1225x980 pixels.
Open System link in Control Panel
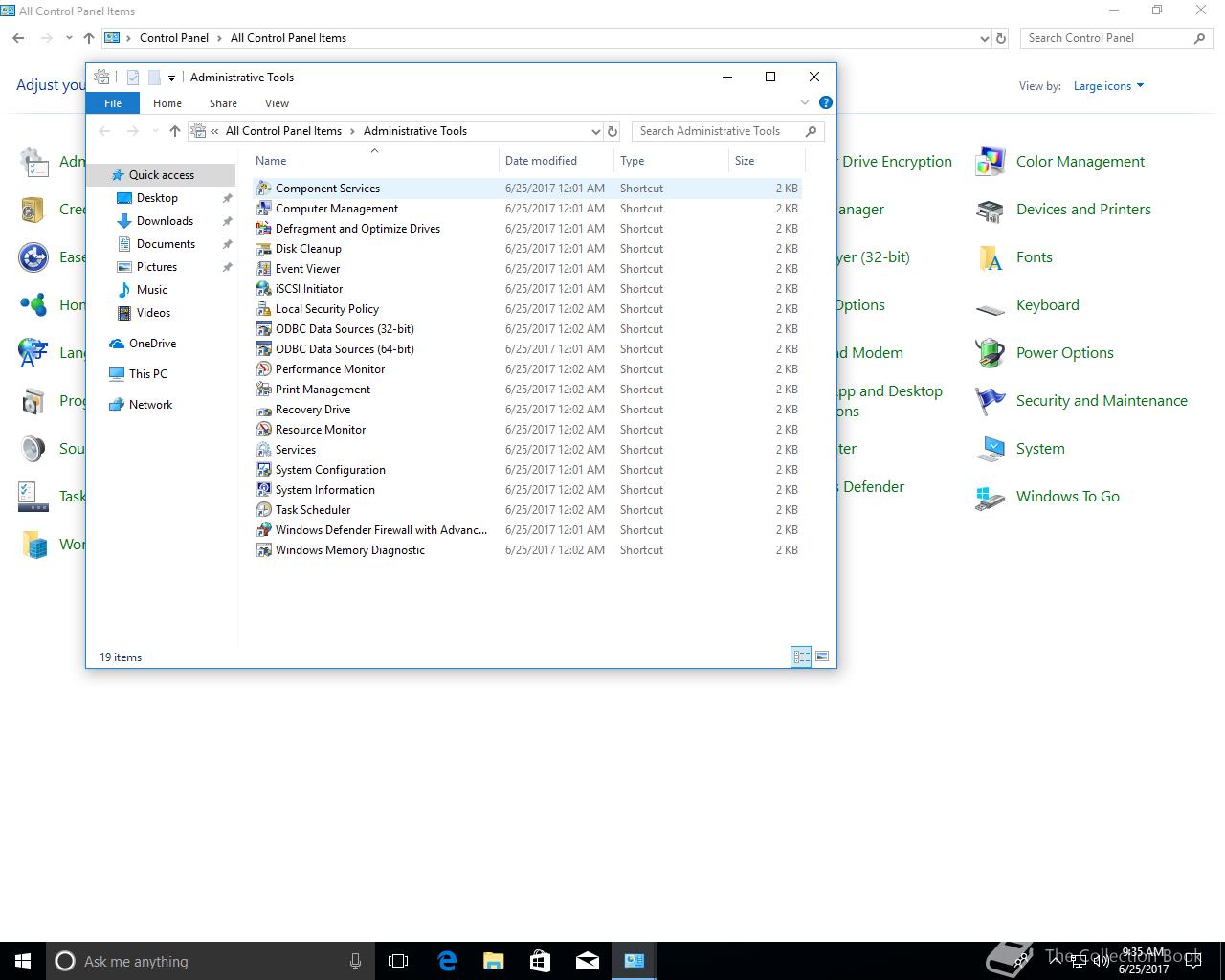click(1040, 449)
